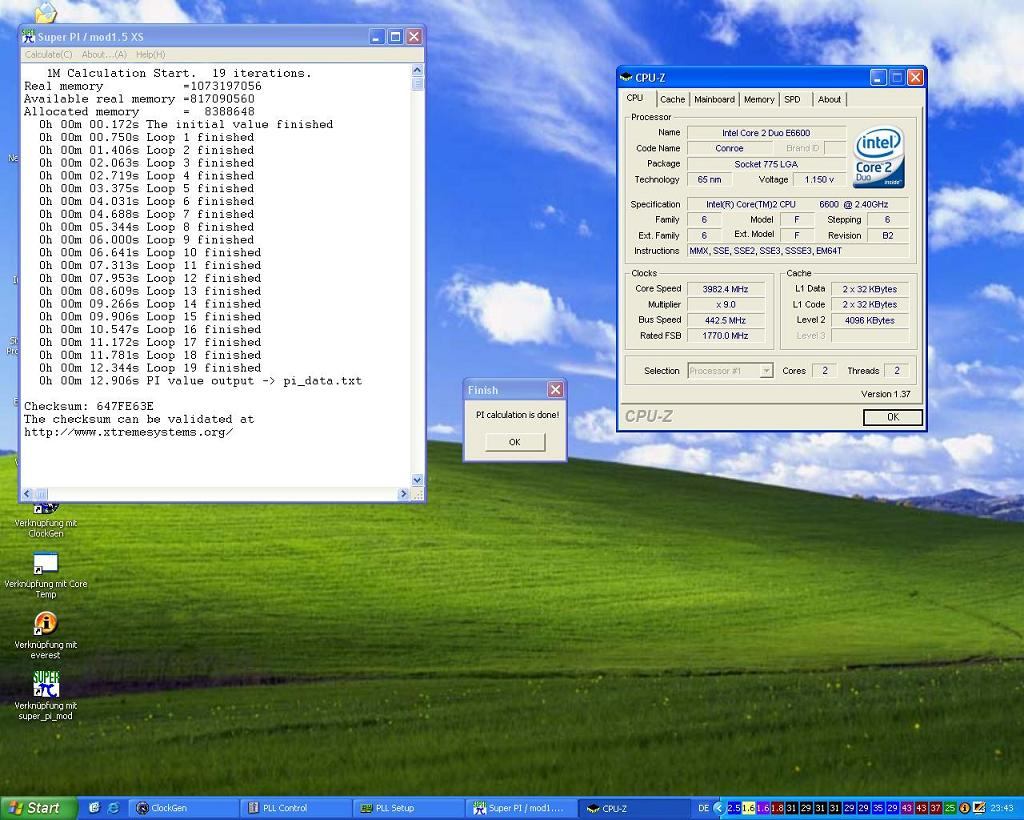Click the DE language indicator
Image resolution: width=1024 pixels, height=820 pixels.
[703, 808]
